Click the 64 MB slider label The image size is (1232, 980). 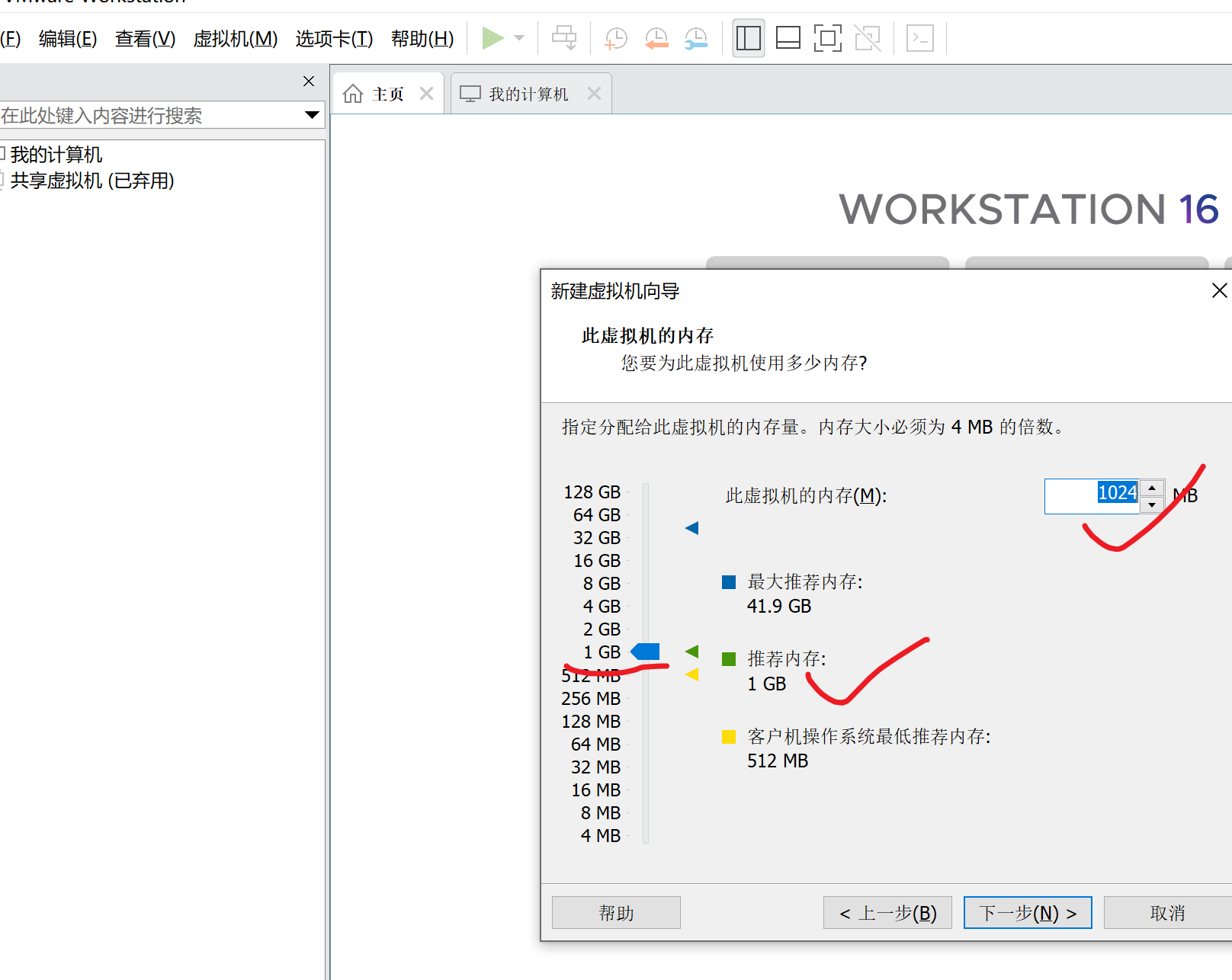[x=595, y=745]
